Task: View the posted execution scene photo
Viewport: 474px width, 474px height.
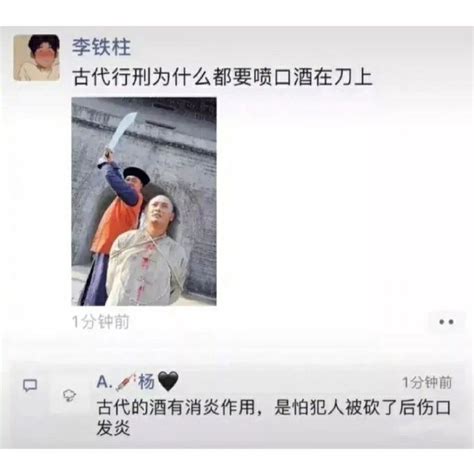Action: tap(144, 201)
